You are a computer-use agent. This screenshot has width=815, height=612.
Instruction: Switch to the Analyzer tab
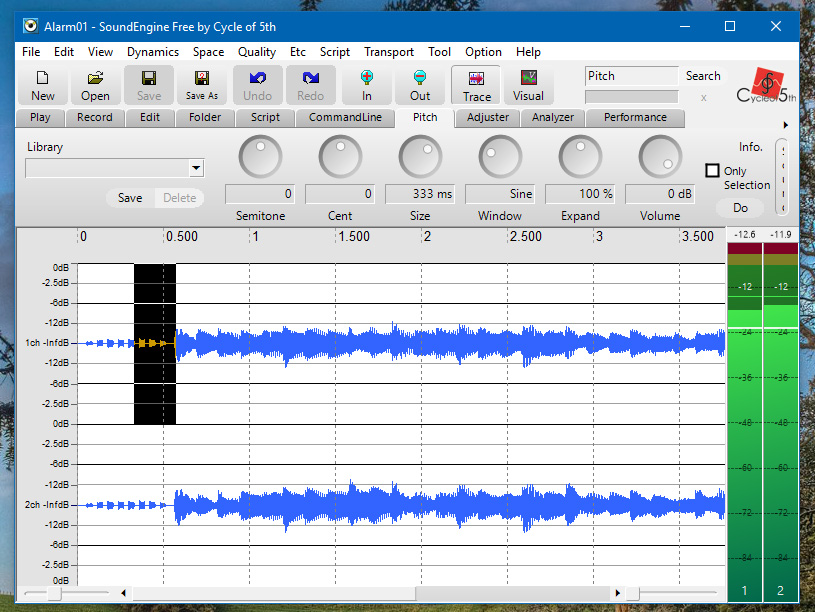click(x=553, y=117)
